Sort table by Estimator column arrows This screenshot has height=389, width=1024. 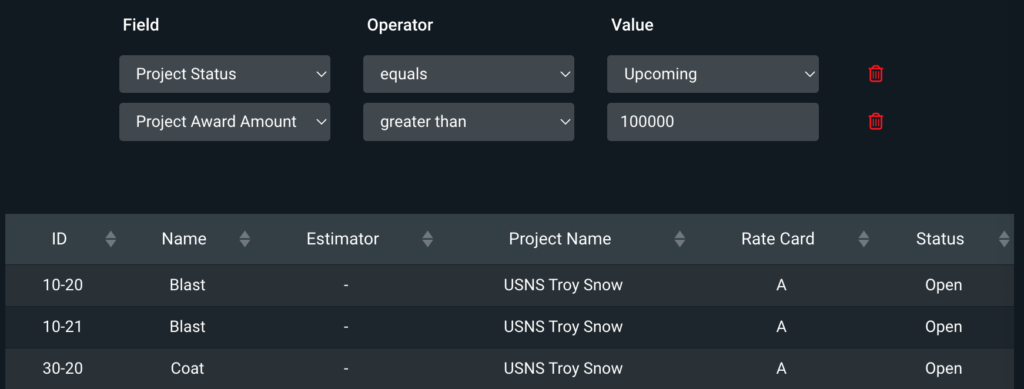[428, 239]
